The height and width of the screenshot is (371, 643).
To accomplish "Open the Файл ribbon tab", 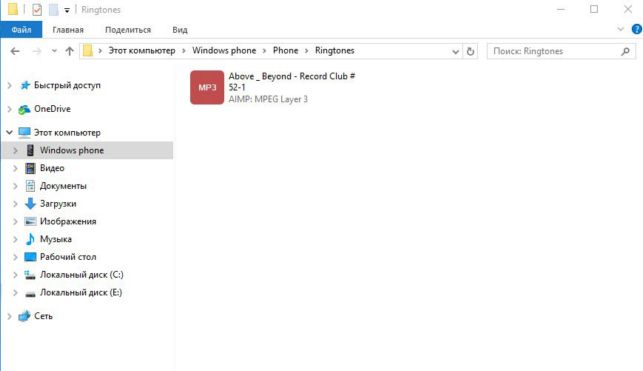I will [21, 30].
